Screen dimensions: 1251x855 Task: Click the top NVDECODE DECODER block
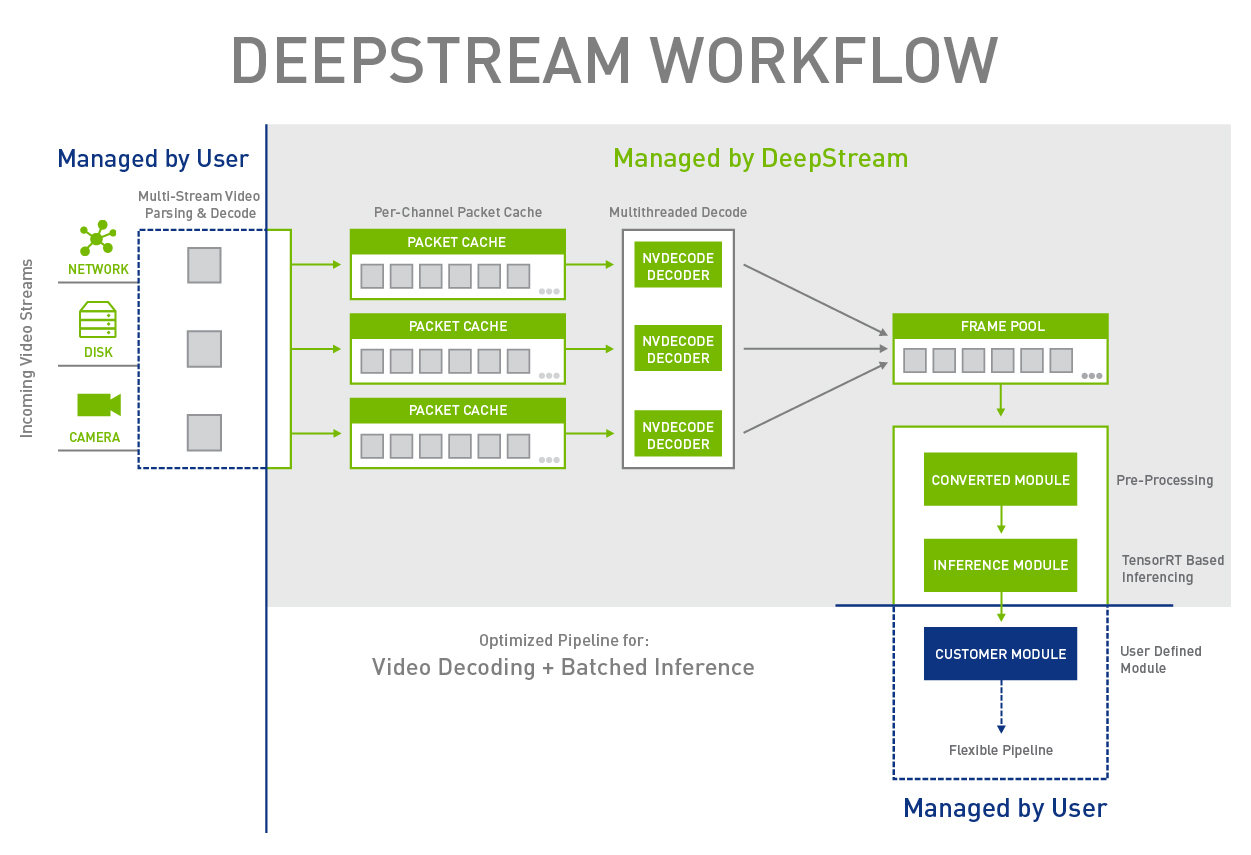pos(677,264)
